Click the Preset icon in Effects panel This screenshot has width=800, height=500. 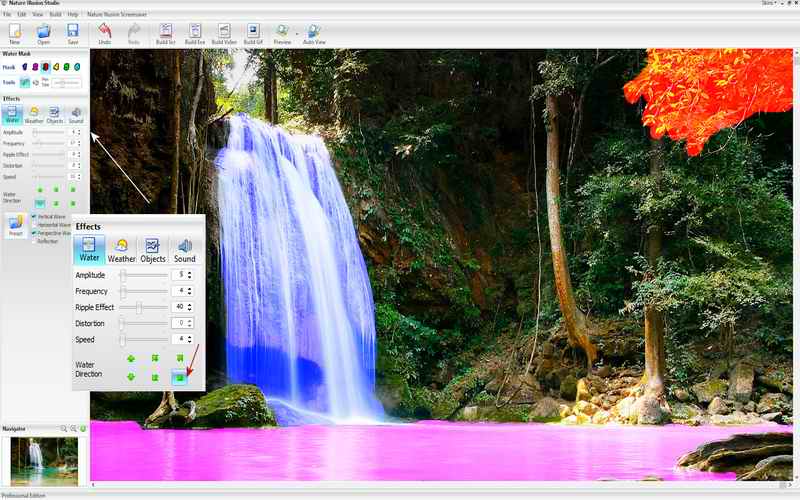pyautogui.click(x=15, y=225)
